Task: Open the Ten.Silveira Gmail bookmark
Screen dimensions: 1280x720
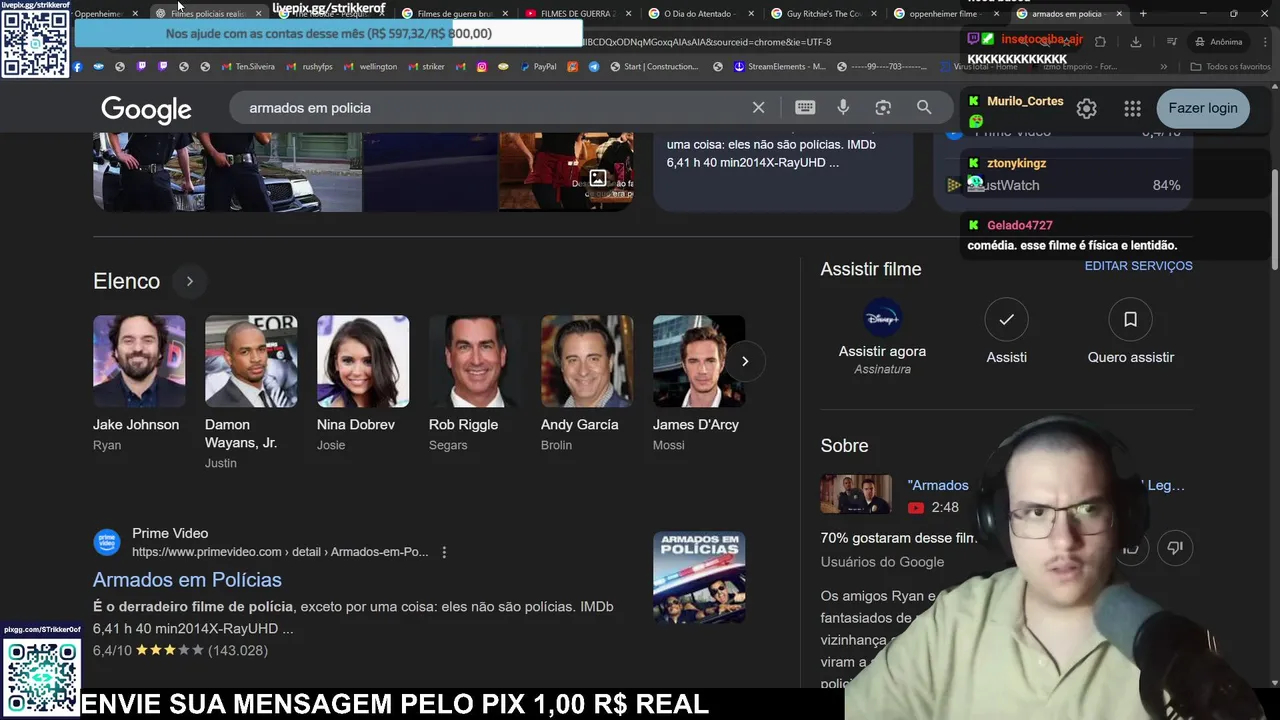Action: (x=248, y=67)
